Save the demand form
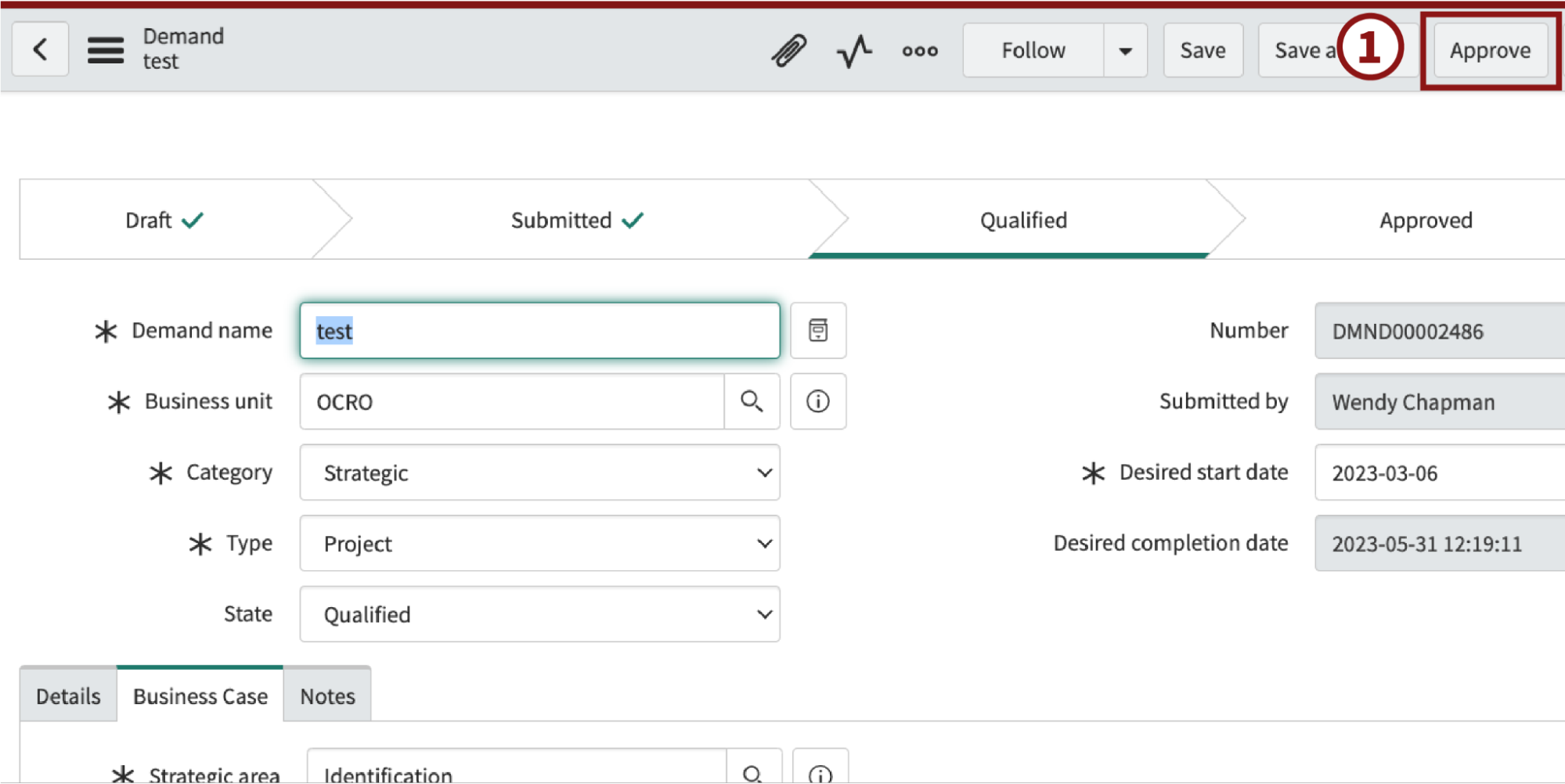This screenshot has height=784, width=1565. point(1203,49)
